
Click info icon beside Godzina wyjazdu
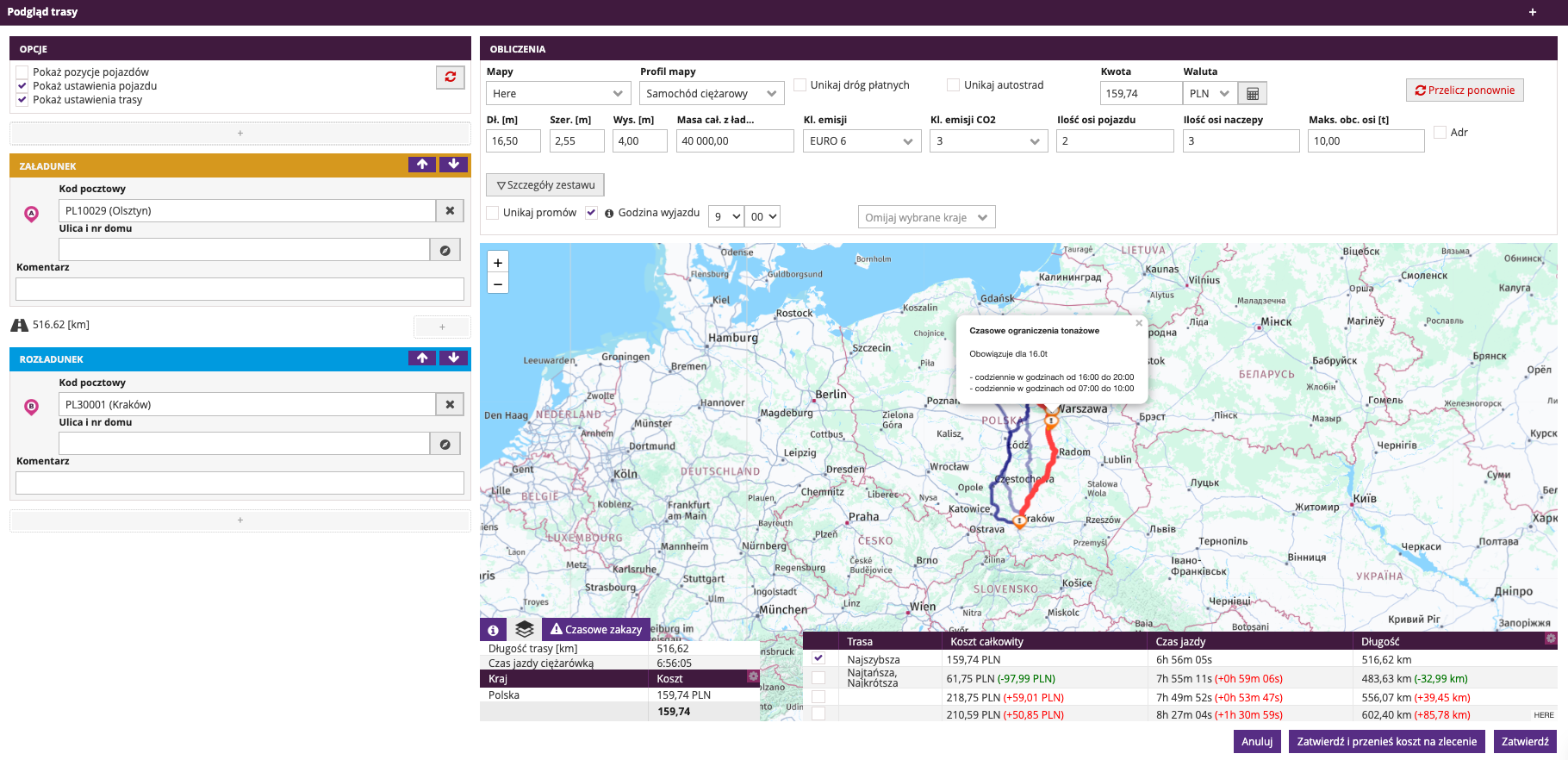(609, 214)
